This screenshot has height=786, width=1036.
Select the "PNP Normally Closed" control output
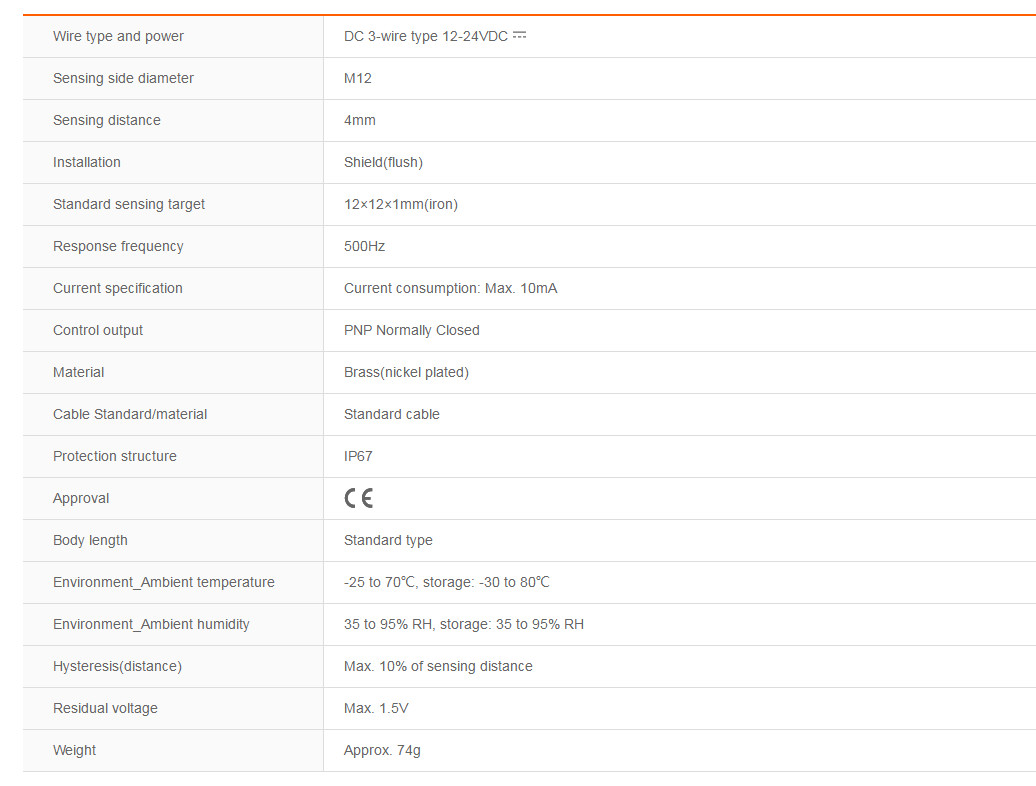412,330
